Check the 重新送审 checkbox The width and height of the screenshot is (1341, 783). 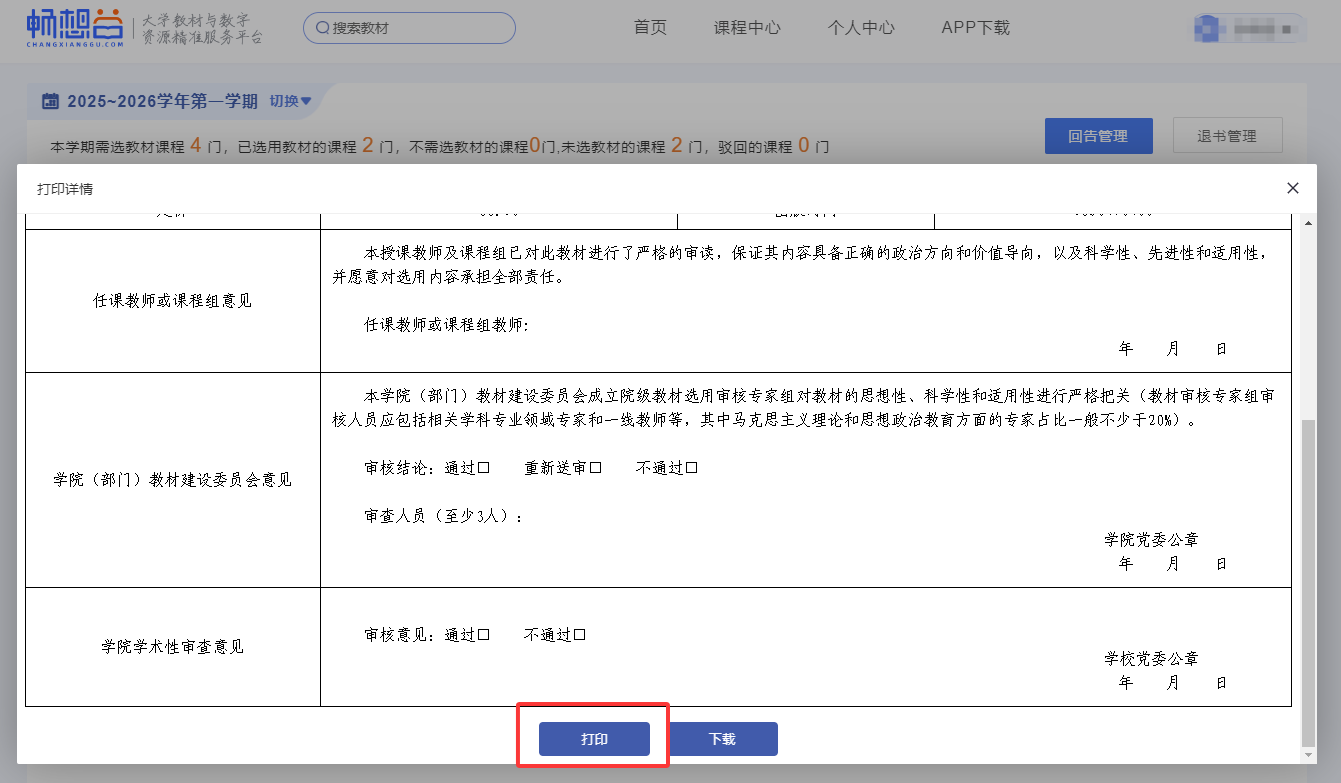[595, 468]
